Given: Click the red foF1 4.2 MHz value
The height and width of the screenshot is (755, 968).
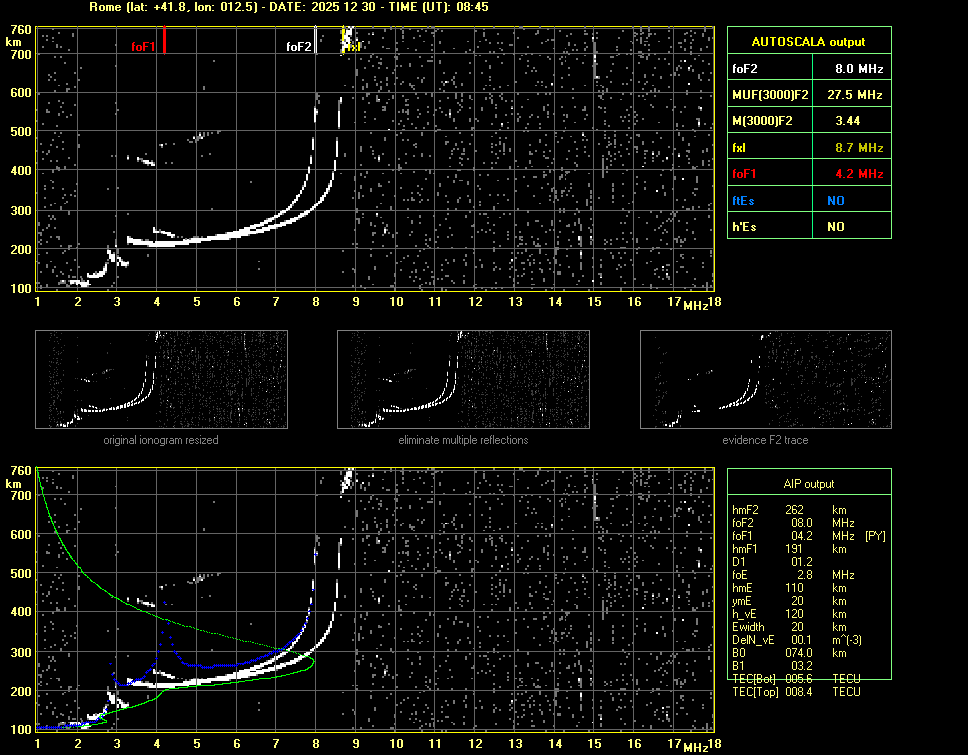Looking at the screenshot, I should click(859, 174).
